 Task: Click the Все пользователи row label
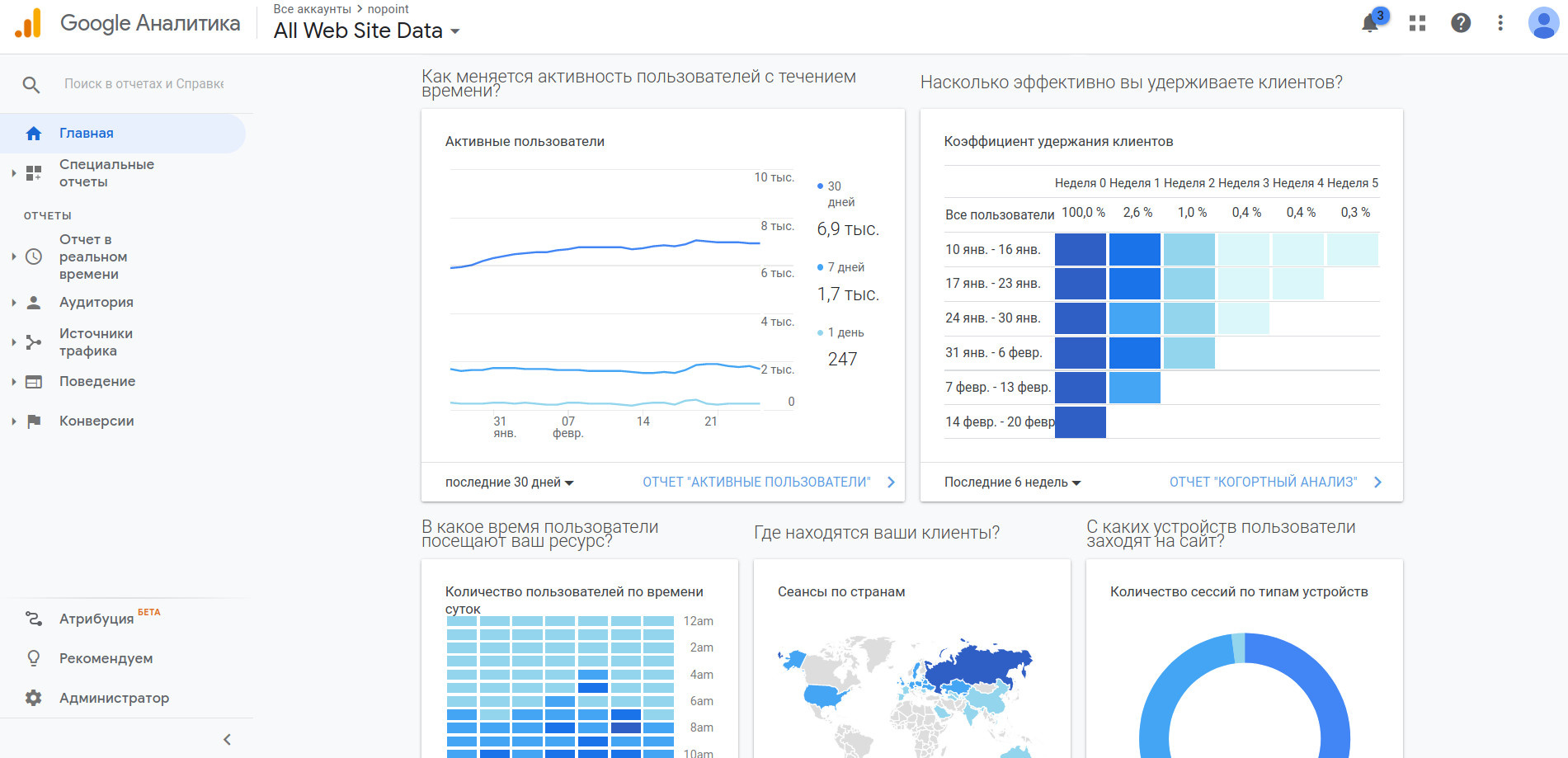tap(1000, 214)
